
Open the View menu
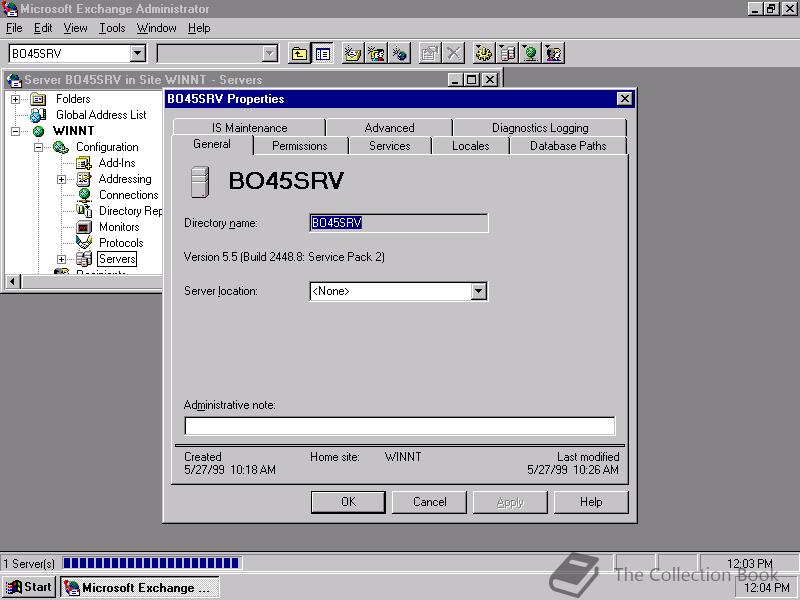[75, 28]
